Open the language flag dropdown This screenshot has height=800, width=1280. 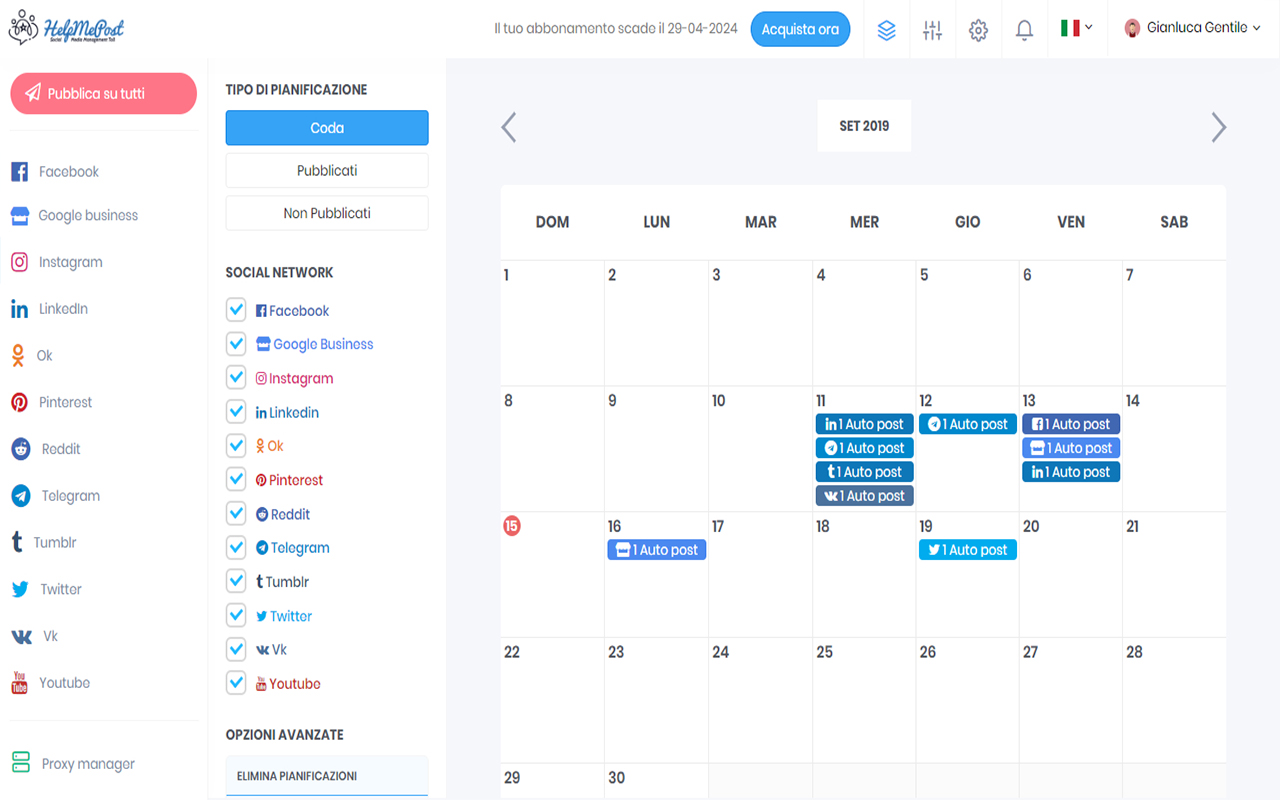[1077, 28]
